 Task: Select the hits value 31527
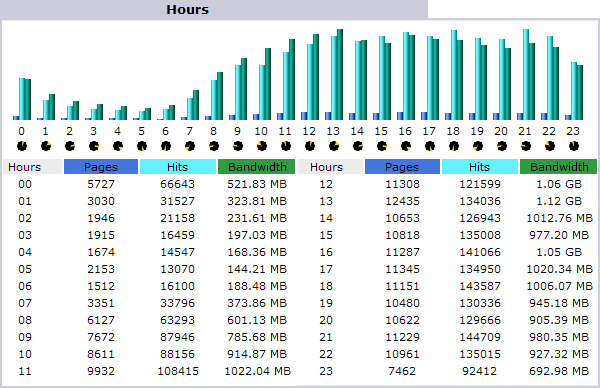178,201
